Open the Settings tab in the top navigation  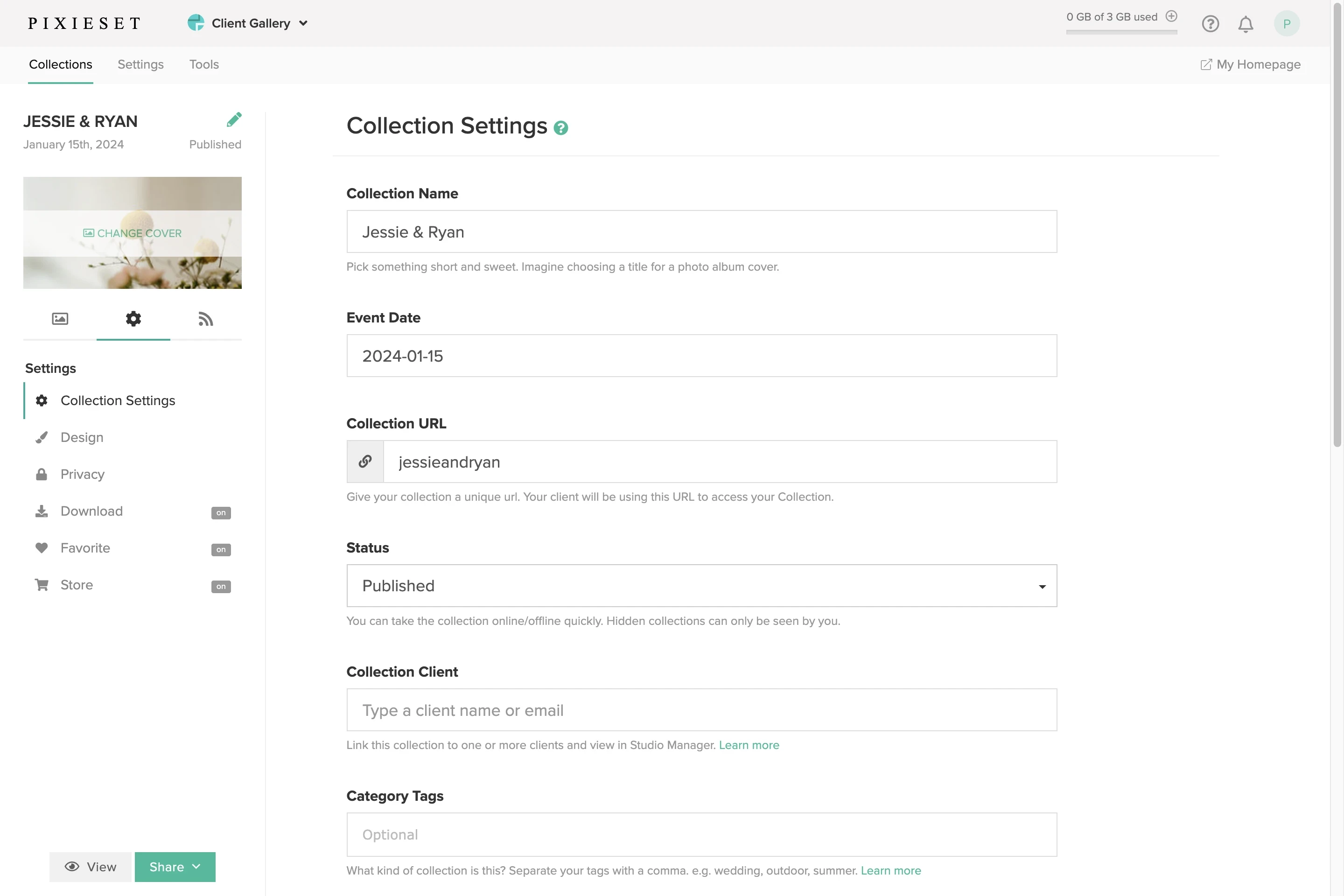pos(140,64)
